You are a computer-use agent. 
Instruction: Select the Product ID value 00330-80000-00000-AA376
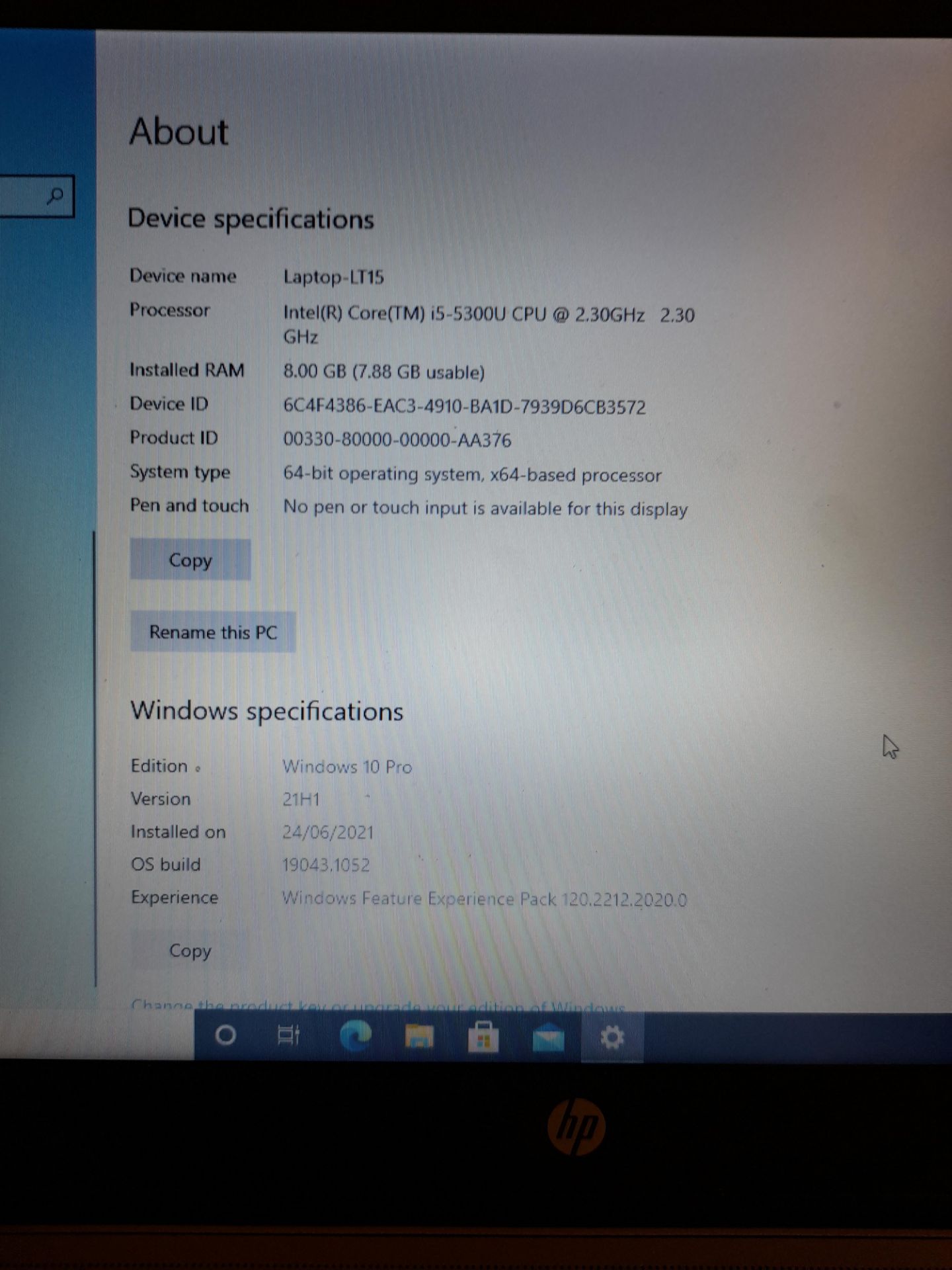pos(397,440)
